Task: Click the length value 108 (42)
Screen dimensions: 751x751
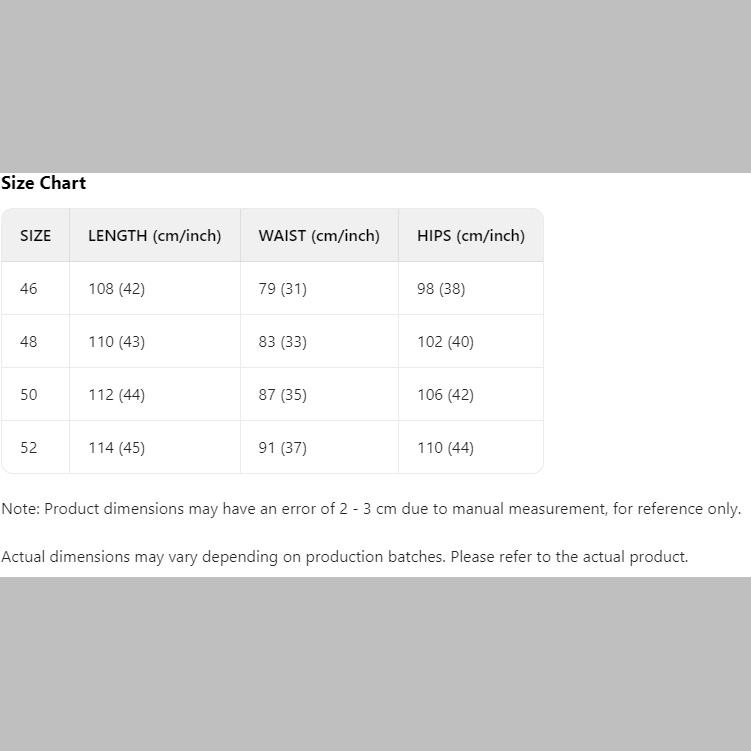Action: pyautogui.click(x=116, y=289)
